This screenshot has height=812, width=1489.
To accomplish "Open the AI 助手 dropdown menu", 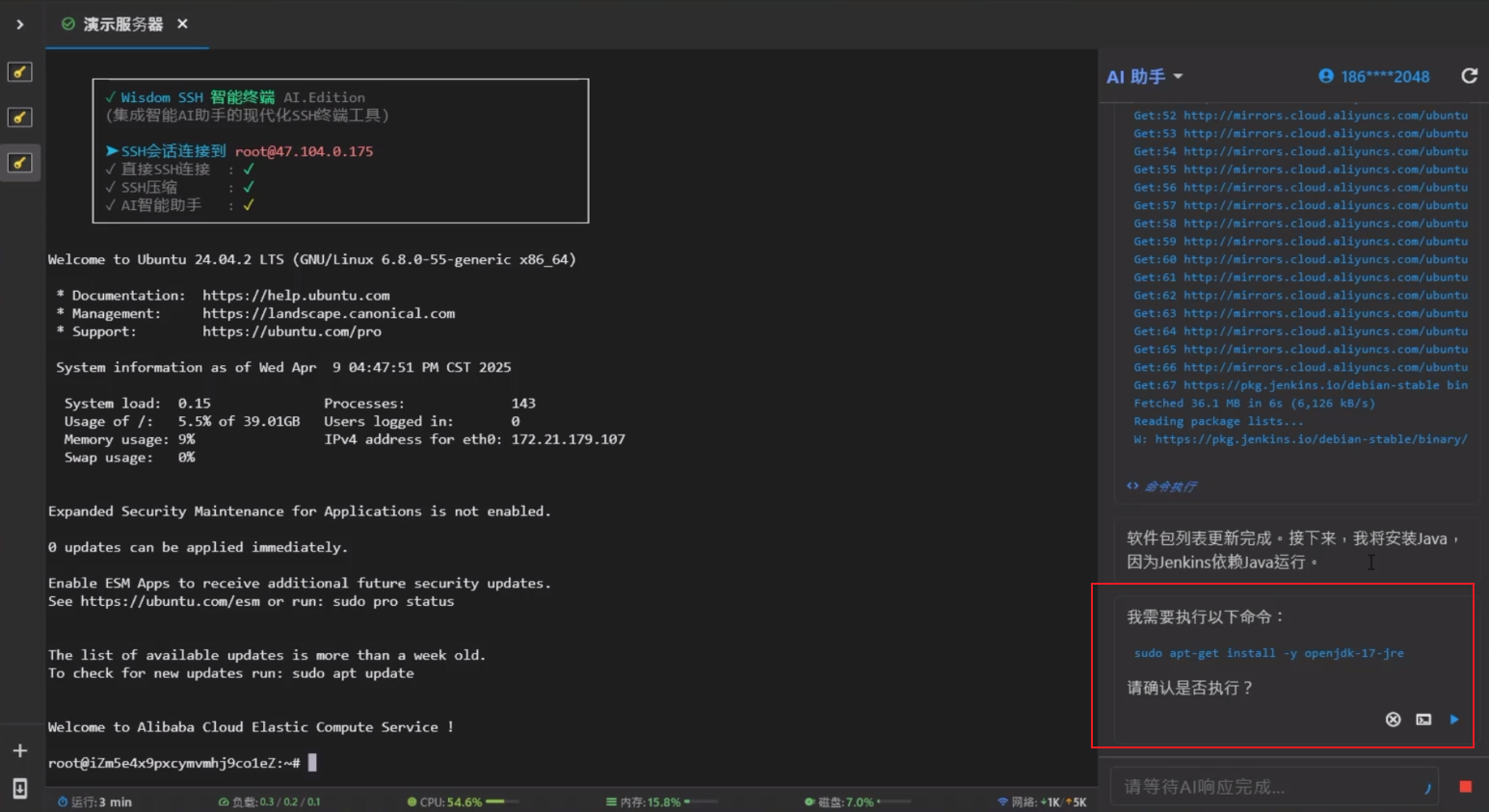I will point(1145,76).
